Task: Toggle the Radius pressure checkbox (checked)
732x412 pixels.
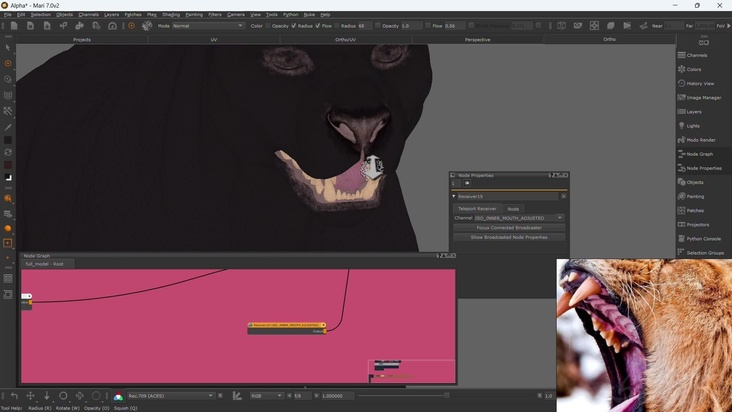Action: 317,26
